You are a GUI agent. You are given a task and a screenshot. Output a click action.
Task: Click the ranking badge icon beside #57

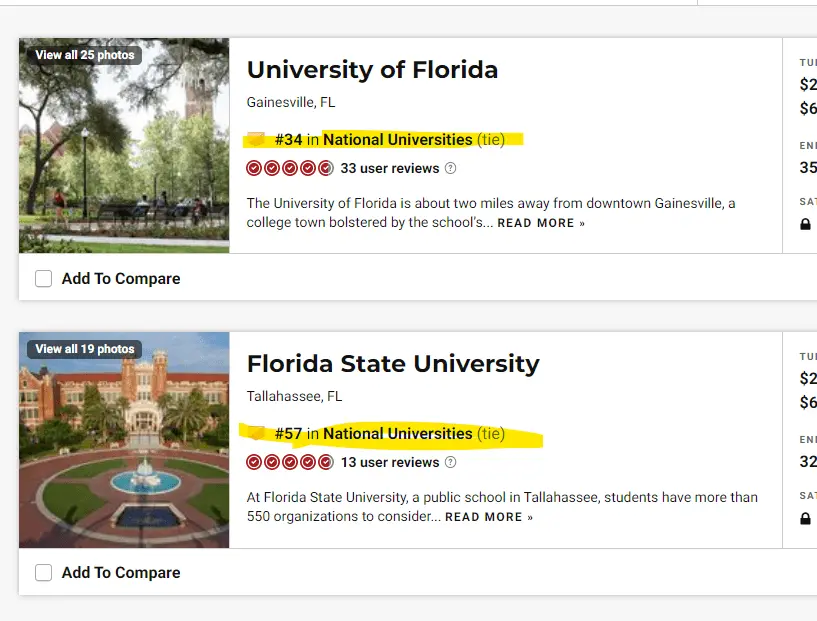click(x=256, y=433)
